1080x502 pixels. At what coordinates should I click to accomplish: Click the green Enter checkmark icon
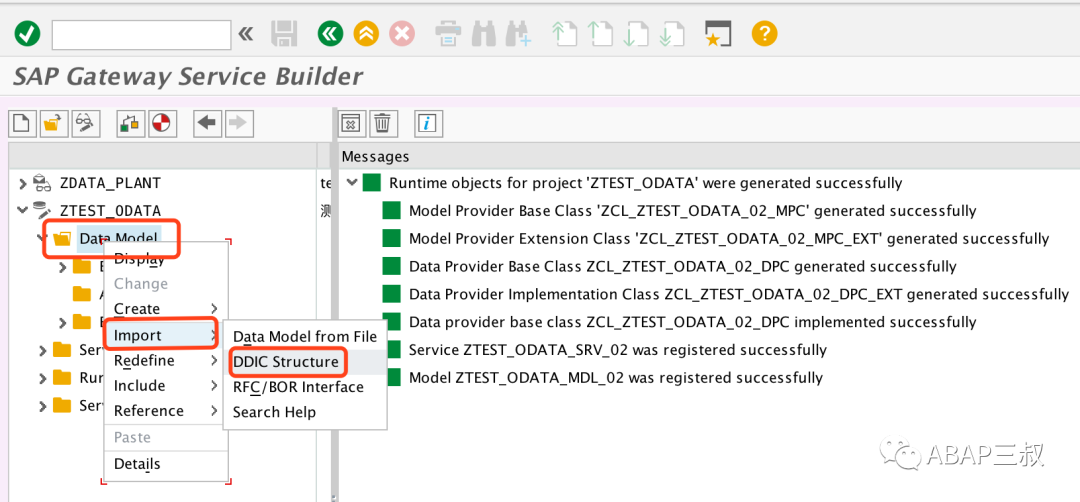pyautogui.click(x=27, y=33)
